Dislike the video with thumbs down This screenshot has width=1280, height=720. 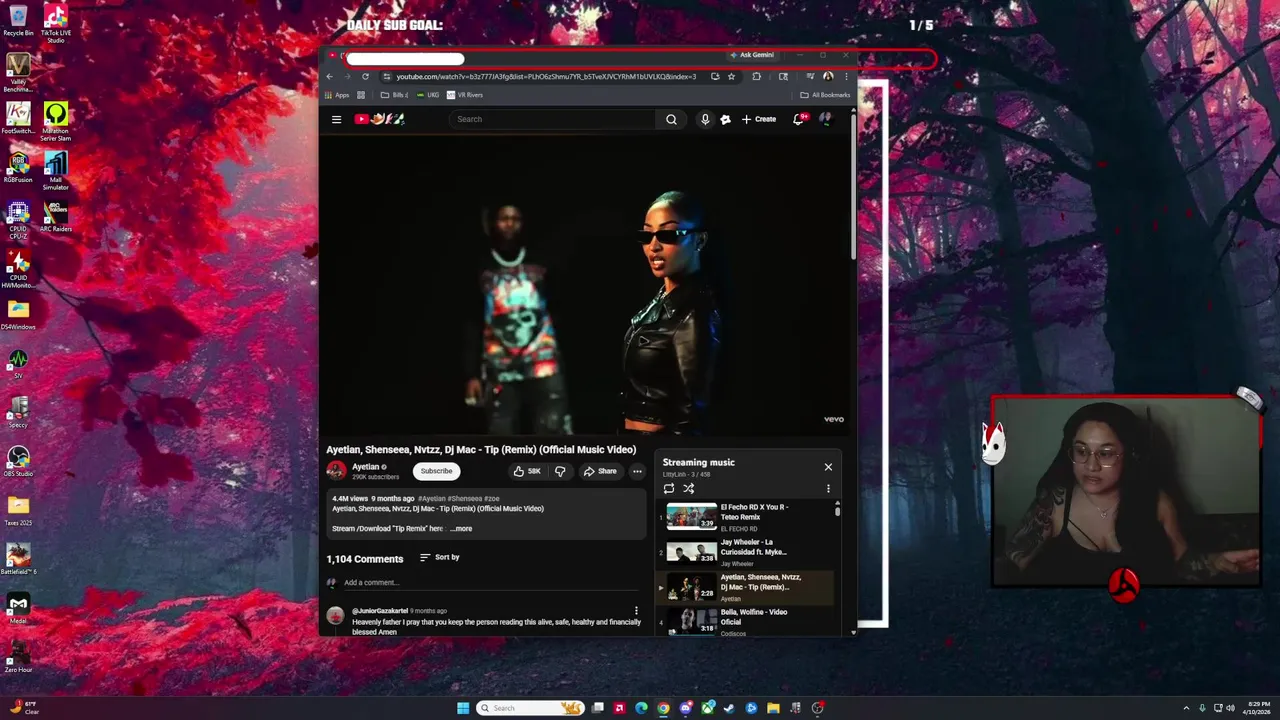point(560,471)
